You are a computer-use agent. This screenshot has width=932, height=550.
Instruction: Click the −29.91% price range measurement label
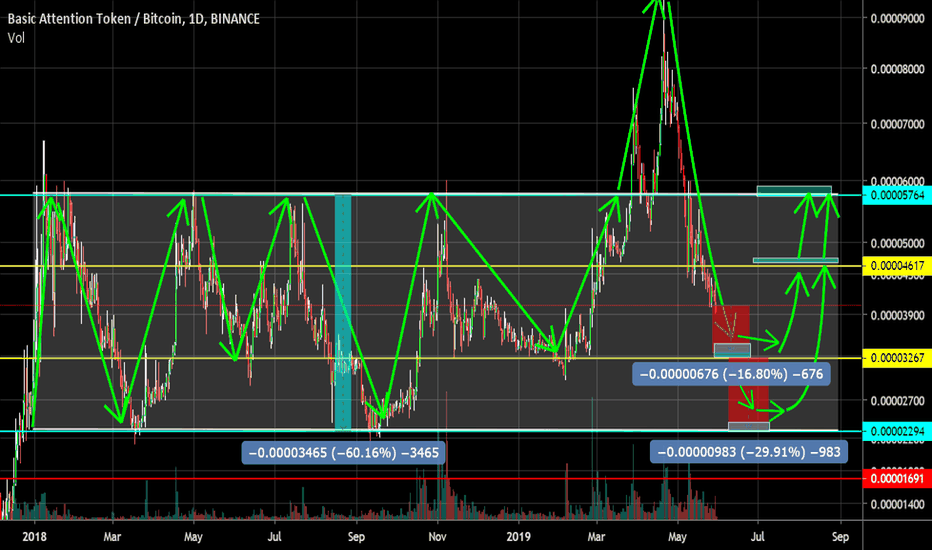pos(749,452)
